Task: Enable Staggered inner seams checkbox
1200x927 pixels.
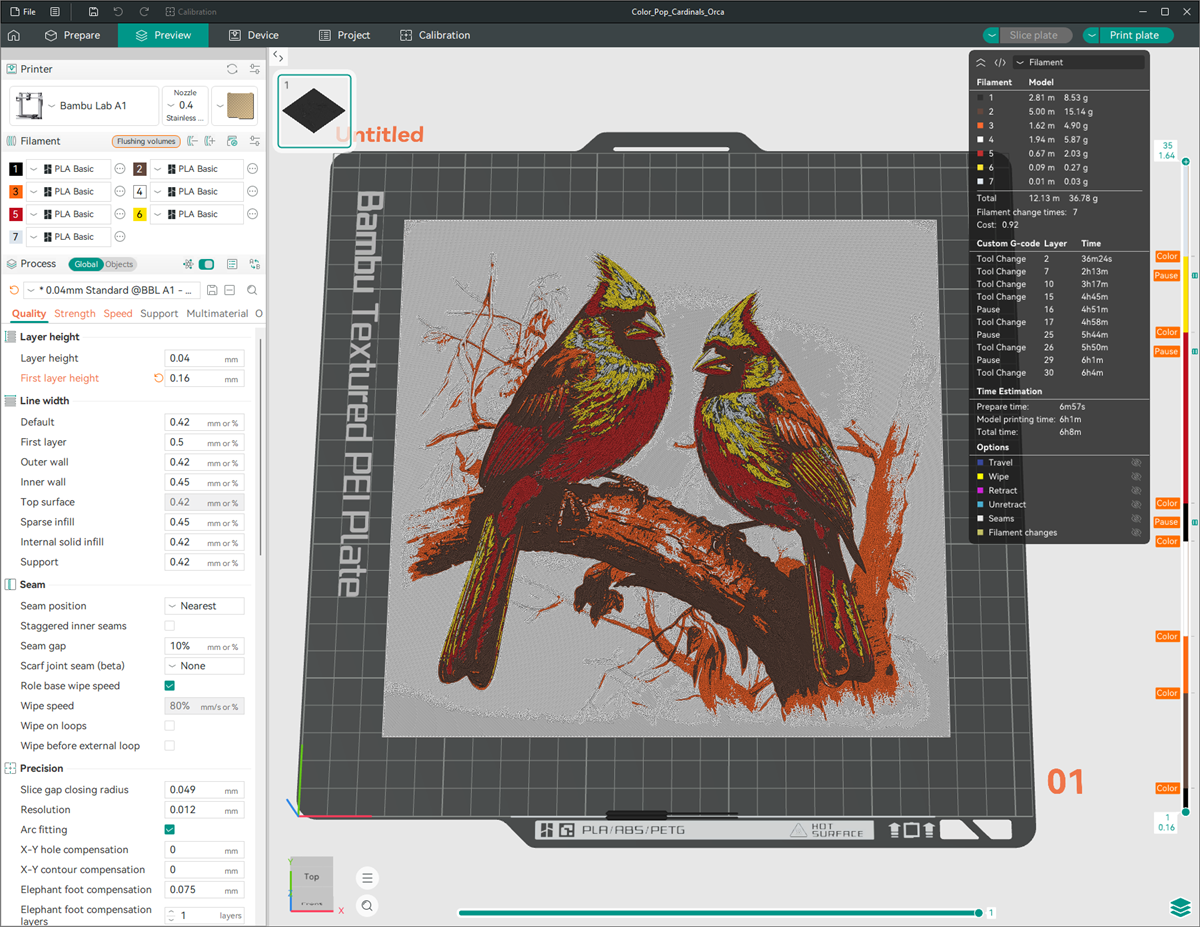Action: click(169, 626)
